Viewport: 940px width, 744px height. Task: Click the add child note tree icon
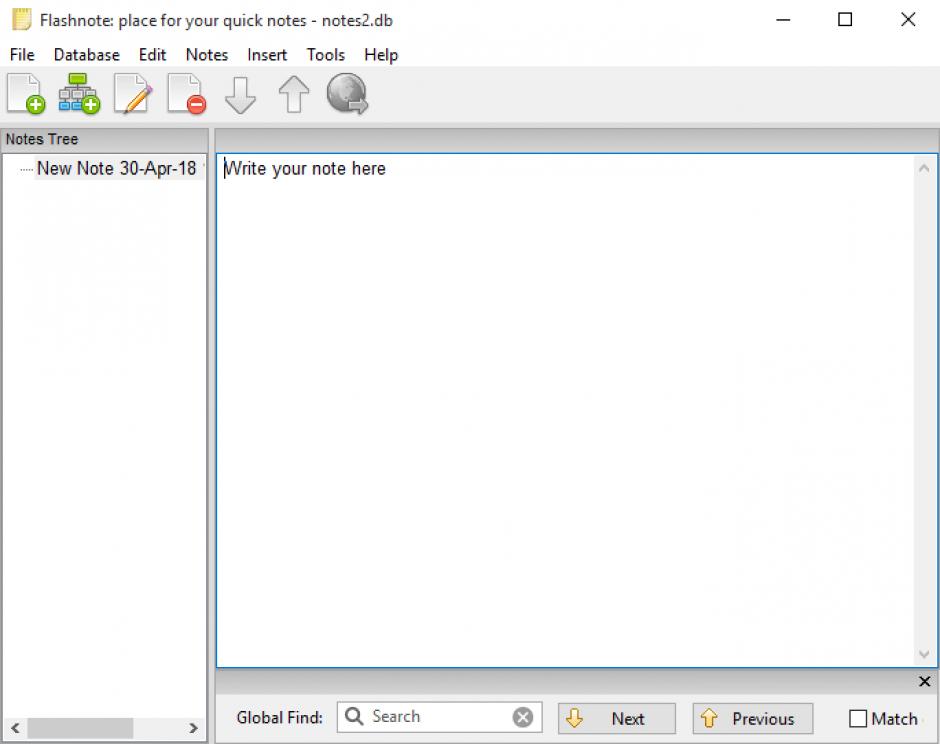pos(79,94)
